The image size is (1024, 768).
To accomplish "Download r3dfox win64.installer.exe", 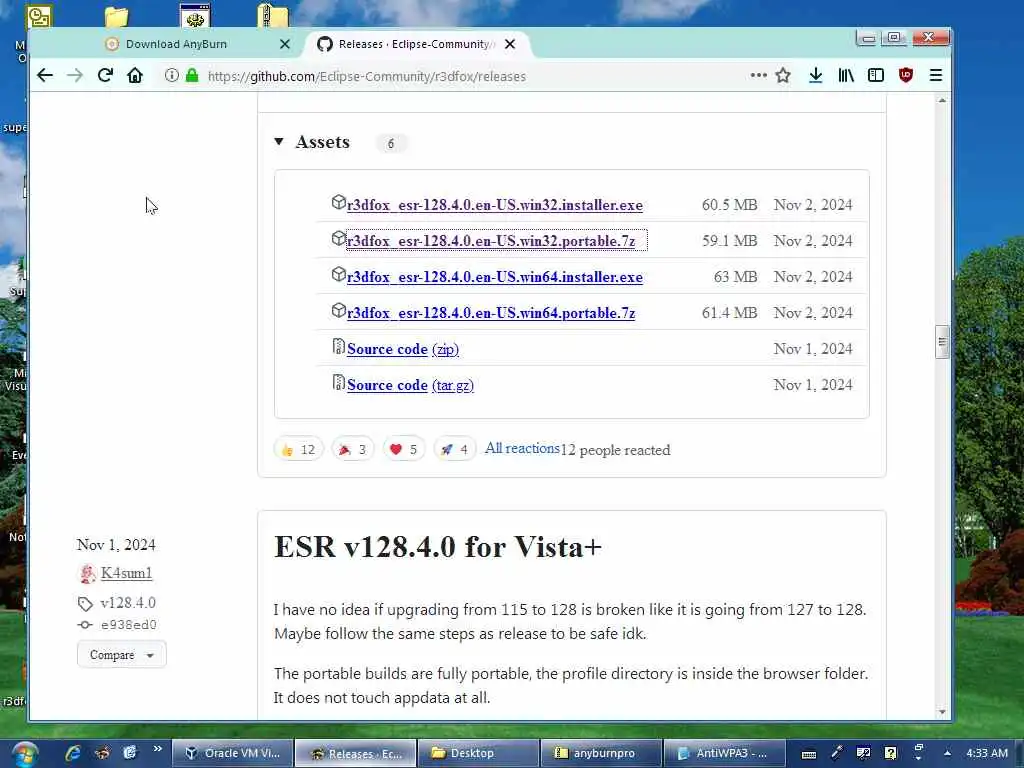I will click(x=494, y=277).
